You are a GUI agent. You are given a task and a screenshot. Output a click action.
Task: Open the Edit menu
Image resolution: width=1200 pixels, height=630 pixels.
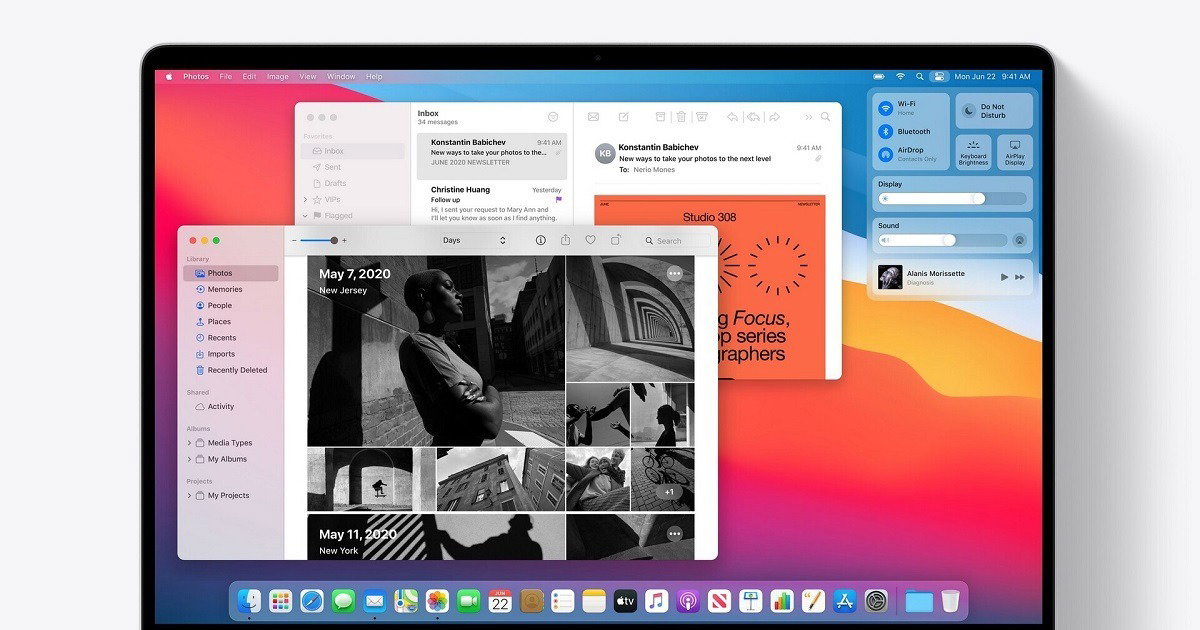tap(249, 76)
